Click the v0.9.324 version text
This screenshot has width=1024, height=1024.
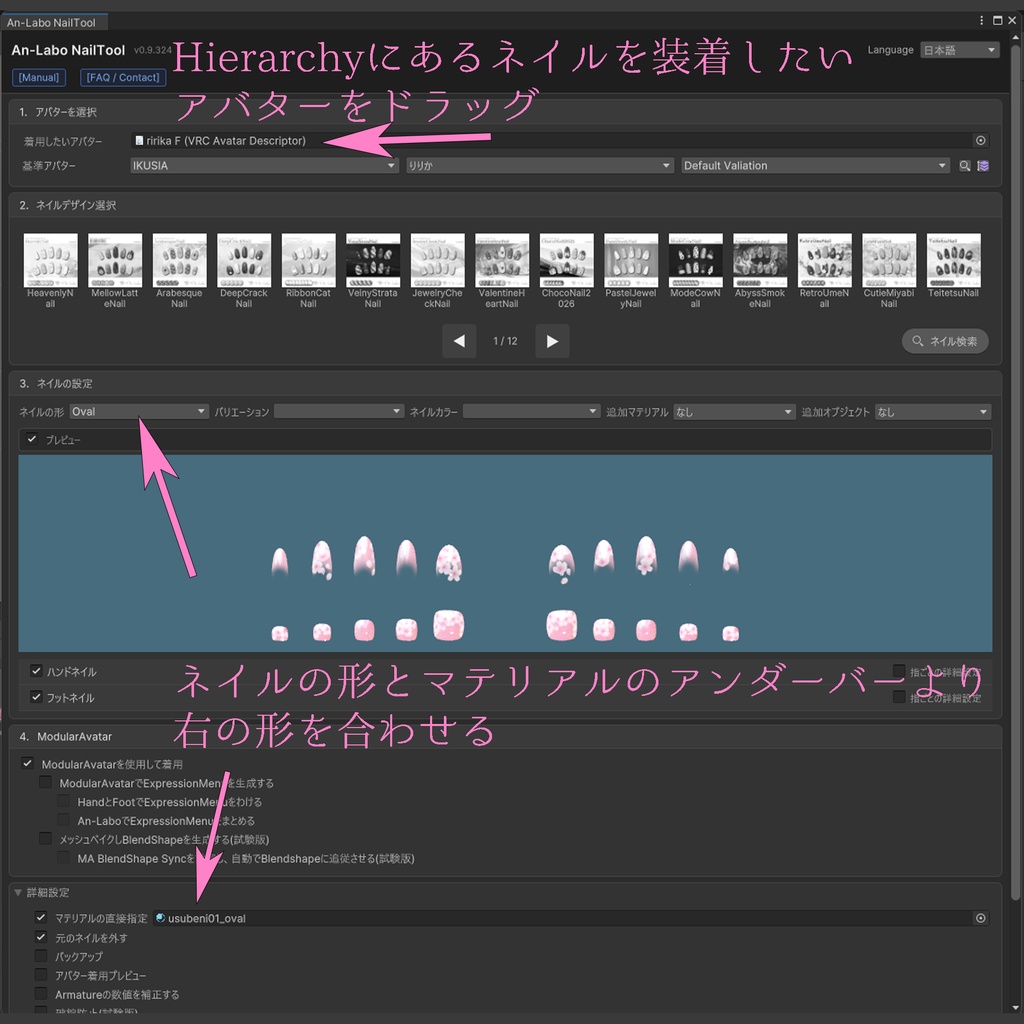[153, 50]
